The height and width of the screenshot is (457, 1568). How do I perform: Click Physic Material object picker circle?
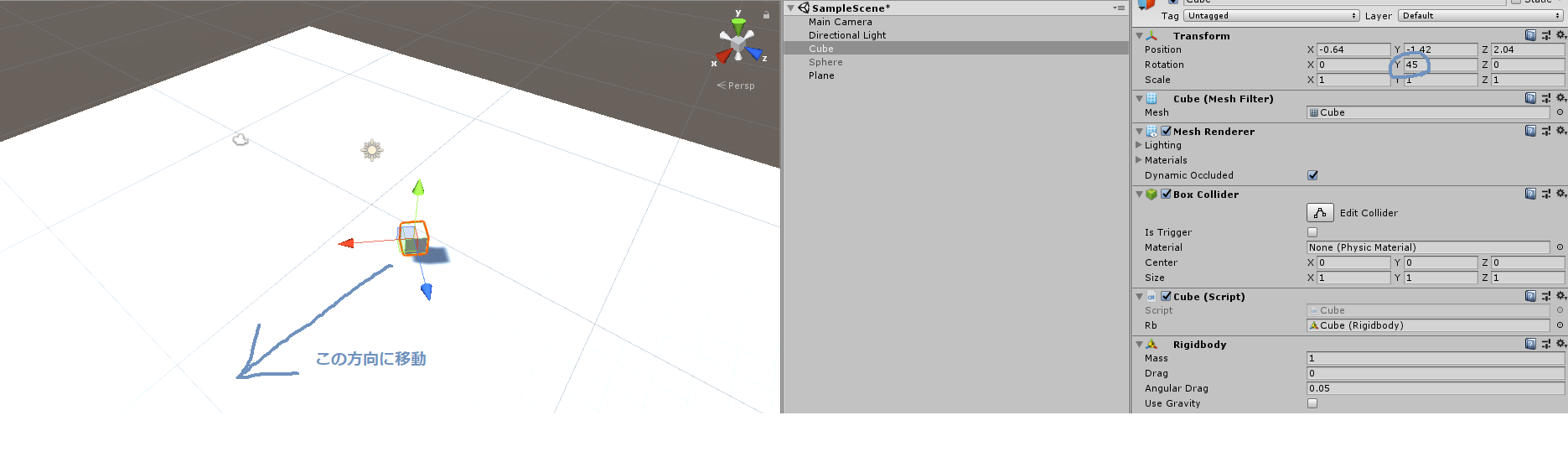[x=1560, y=247]
